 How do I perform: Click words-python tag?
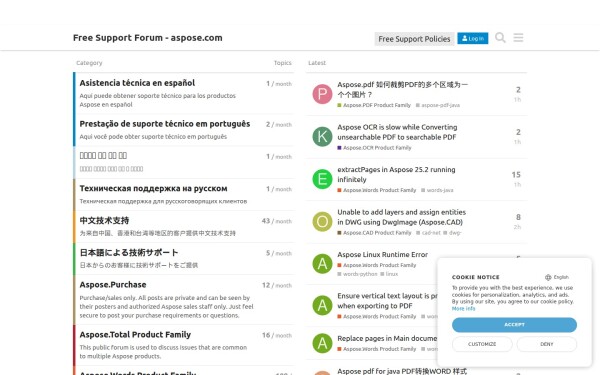(x=357, y=274)
